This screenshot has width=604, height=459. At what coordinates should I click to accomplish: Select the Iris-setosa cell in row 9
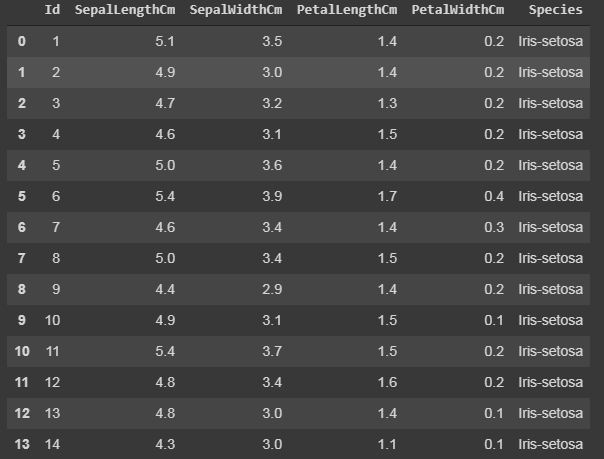click(x=550, y=320)
